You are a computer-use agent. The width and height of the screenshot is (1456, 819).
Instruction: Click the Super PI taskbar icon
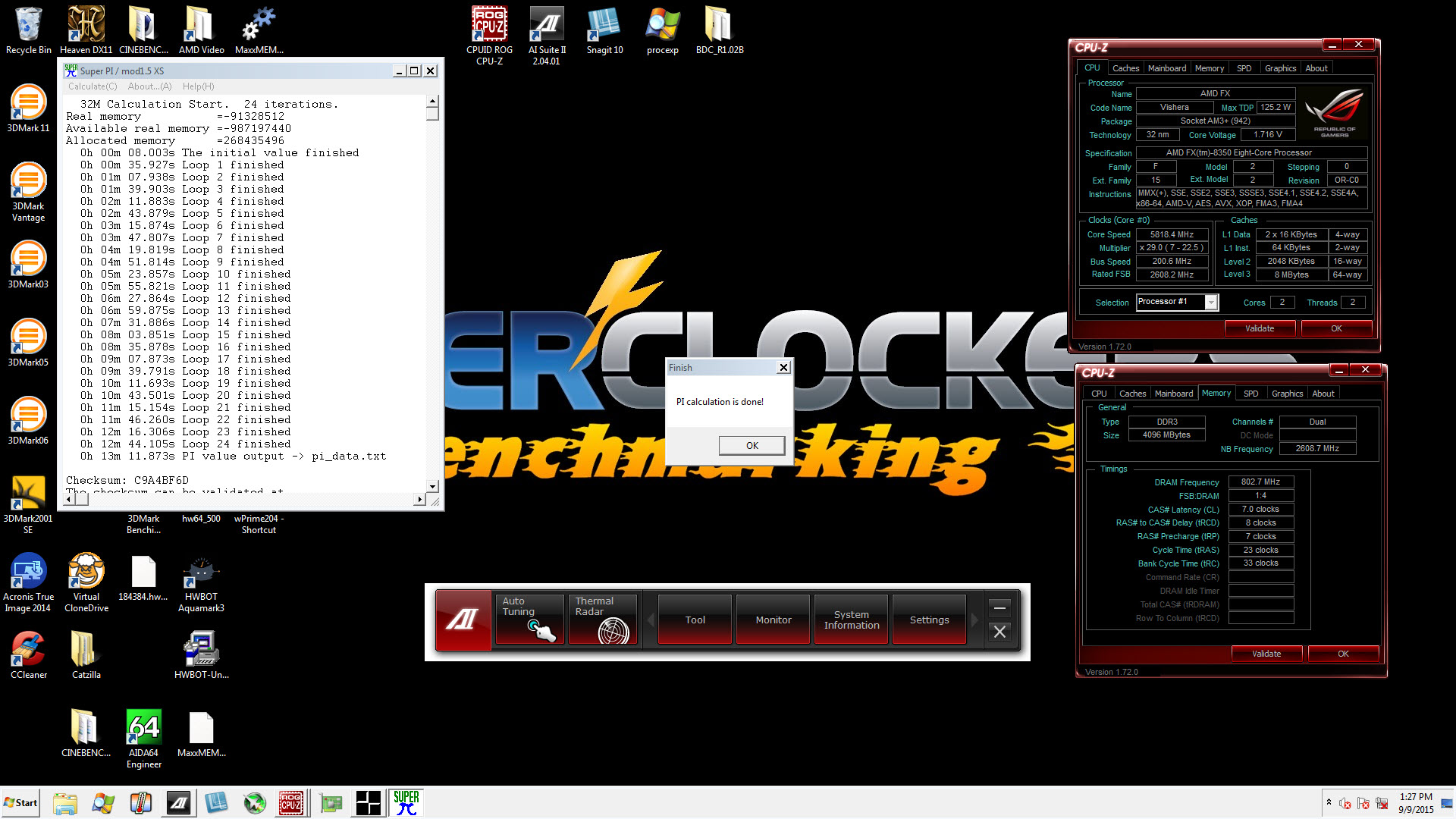(x=406, y=802)
